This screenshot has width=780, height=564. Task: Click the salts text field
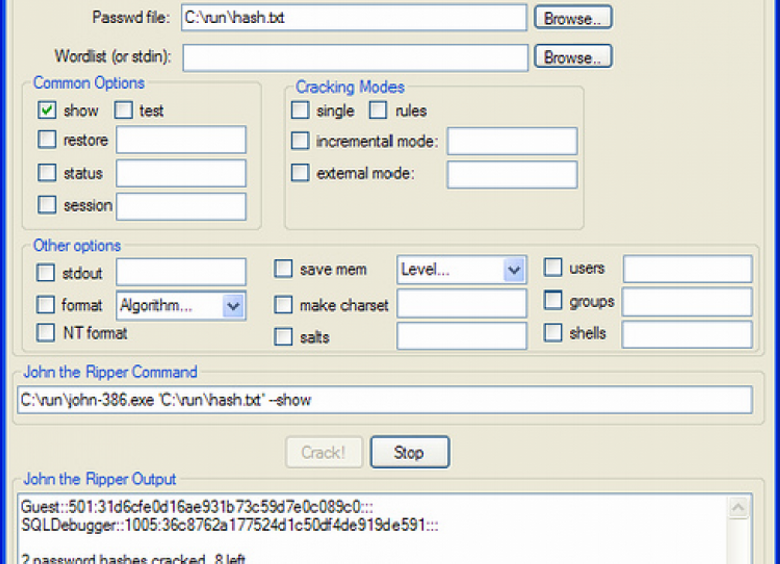[x=462, y=336]
